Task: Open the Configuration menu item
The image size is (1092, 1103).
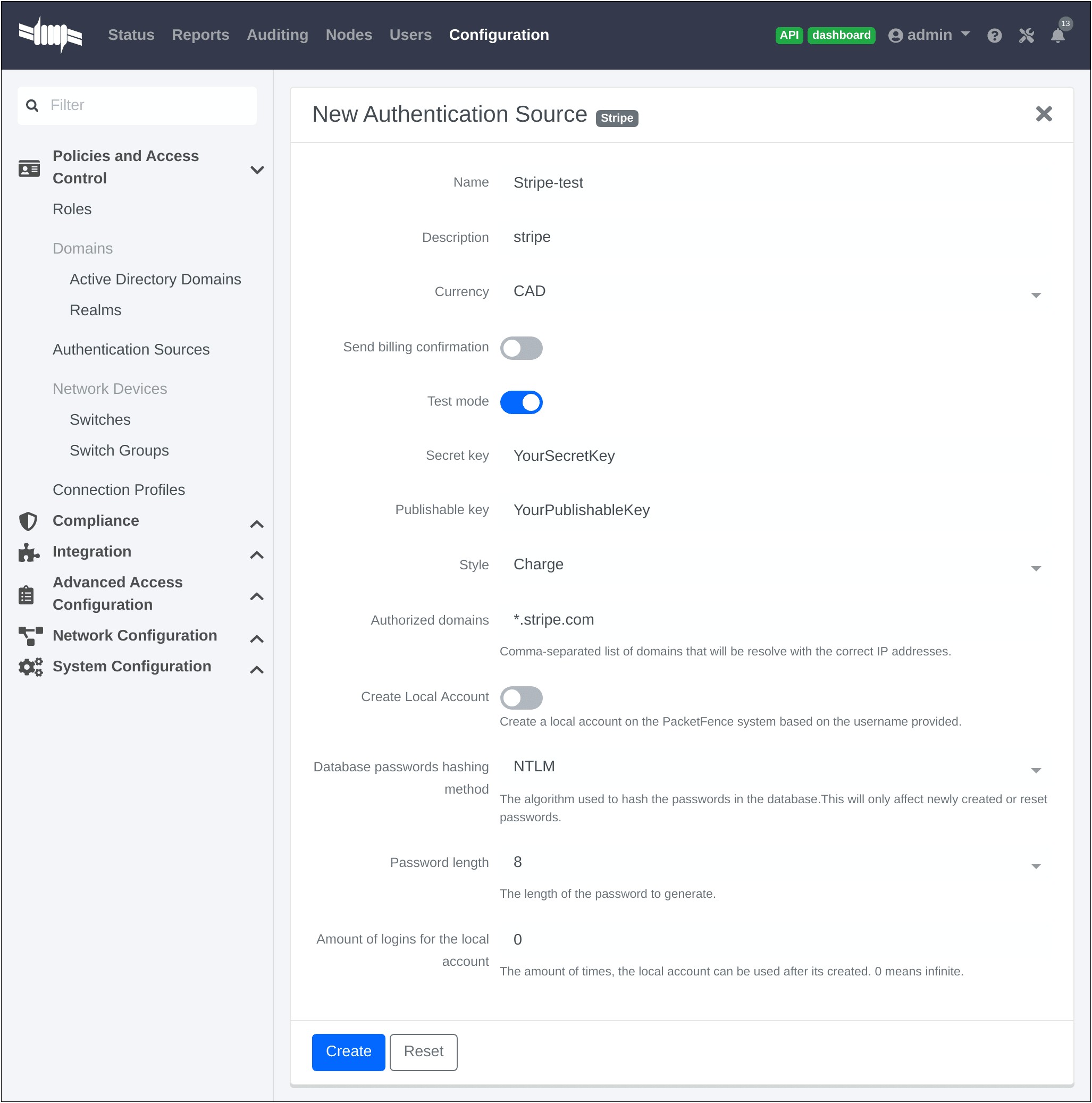Action: point(498,34)
